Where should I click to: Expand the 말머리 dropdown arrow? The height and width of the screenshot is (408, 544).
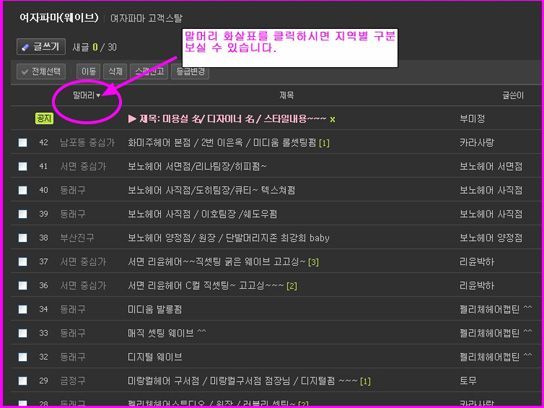(98, 95)
